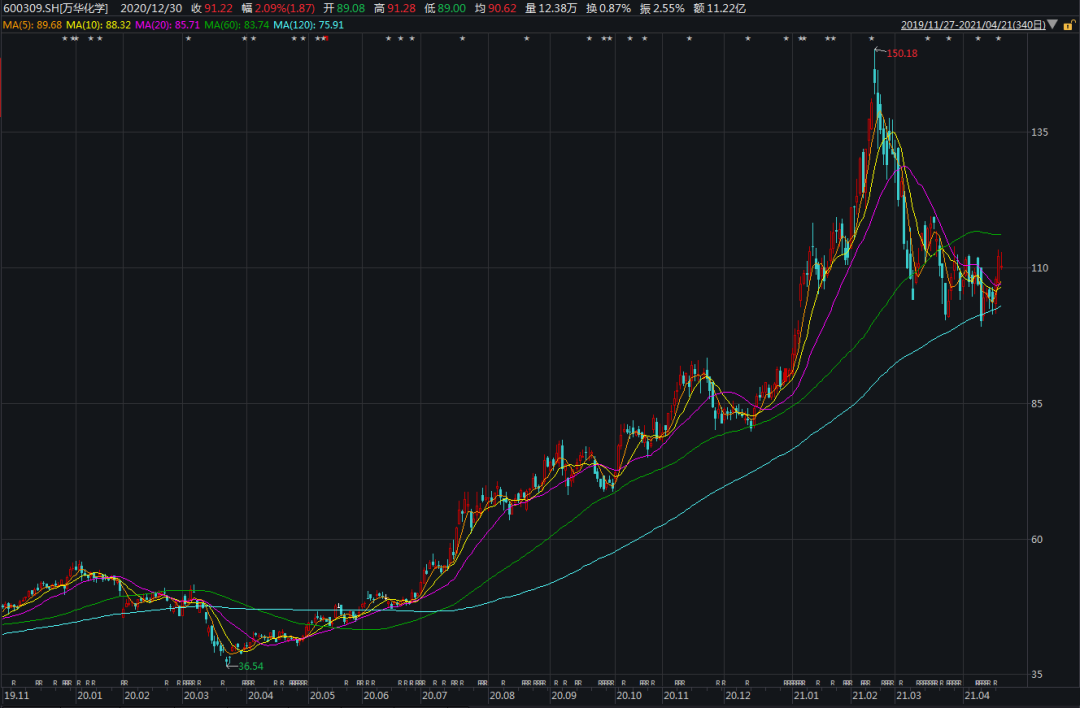Click the 35 price axis label
This screenshot has height=708, width=1080.
click(x=1037, y=674)
